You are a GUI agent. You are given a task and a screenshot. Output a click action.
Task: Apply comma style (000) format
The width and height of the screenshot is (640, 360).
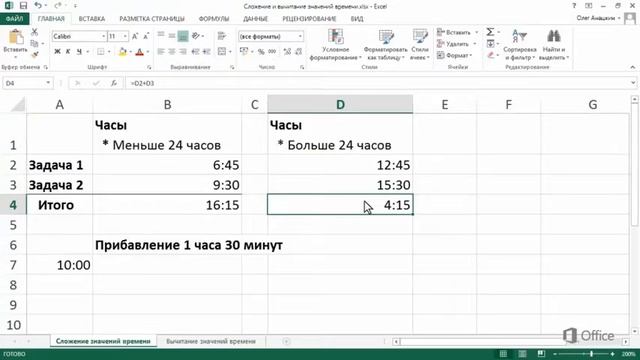272,51
